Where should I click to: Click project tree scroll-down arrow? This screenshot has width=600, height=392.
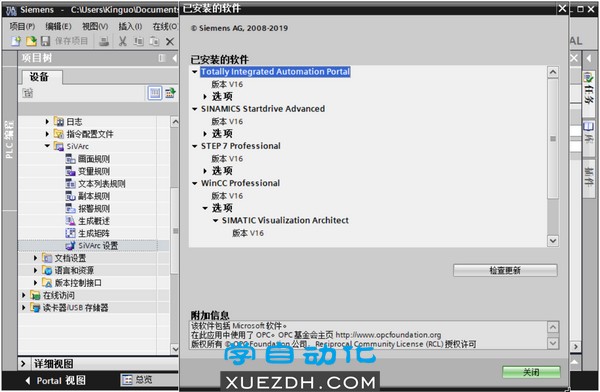[175, 349]
